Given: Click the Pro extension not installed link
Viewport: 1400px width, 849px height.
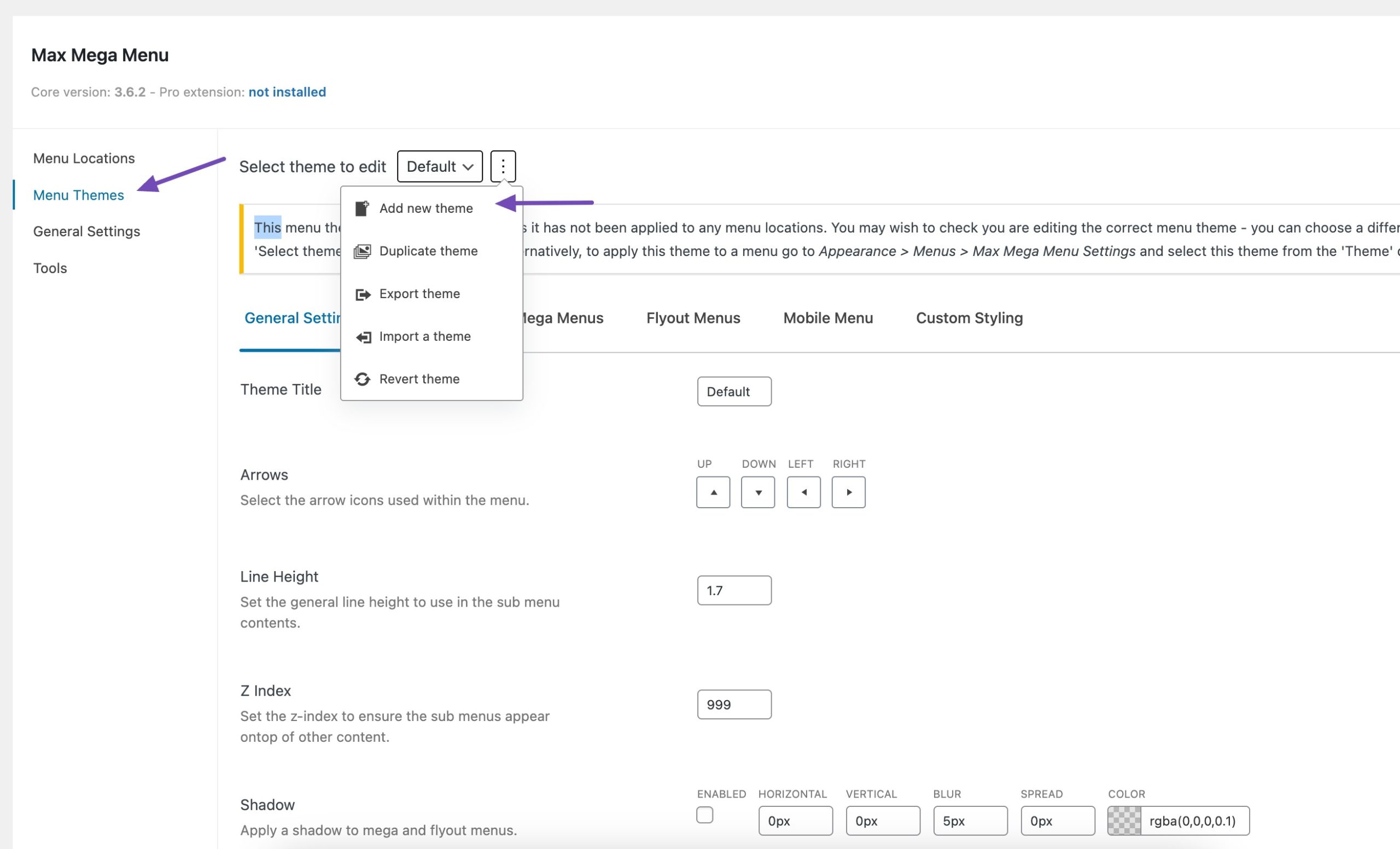Looking at the screenshot, I should coord(287,92).
